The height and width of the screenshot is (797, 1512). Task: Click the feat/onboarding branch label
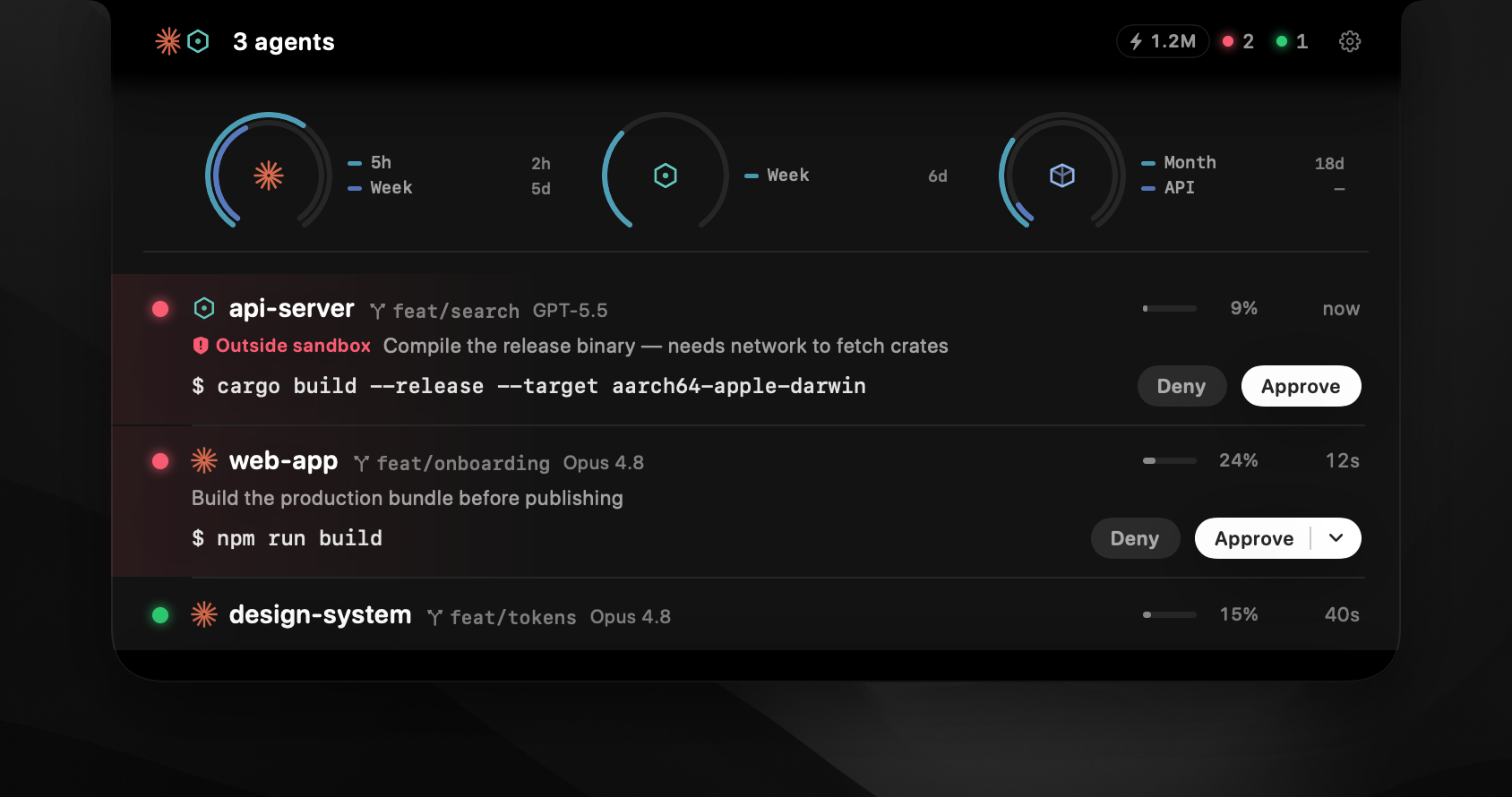(463, 463)
